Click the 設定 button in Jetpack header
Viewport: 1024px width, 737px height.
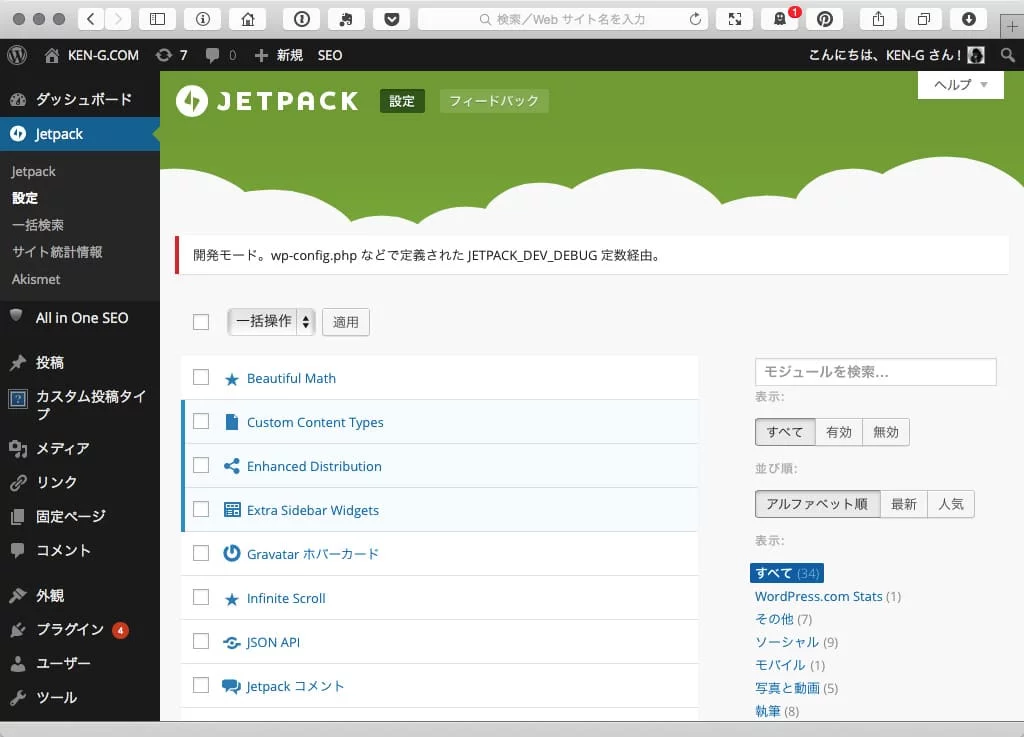[402, 101]
